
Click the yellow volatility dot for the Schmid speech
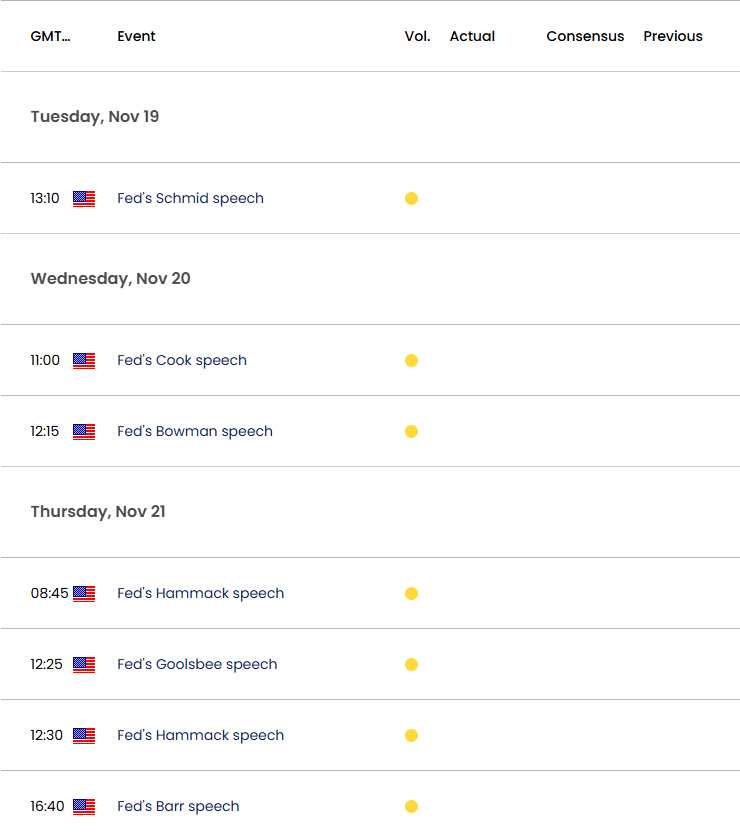pyautogui.click(x=411, y=199)
